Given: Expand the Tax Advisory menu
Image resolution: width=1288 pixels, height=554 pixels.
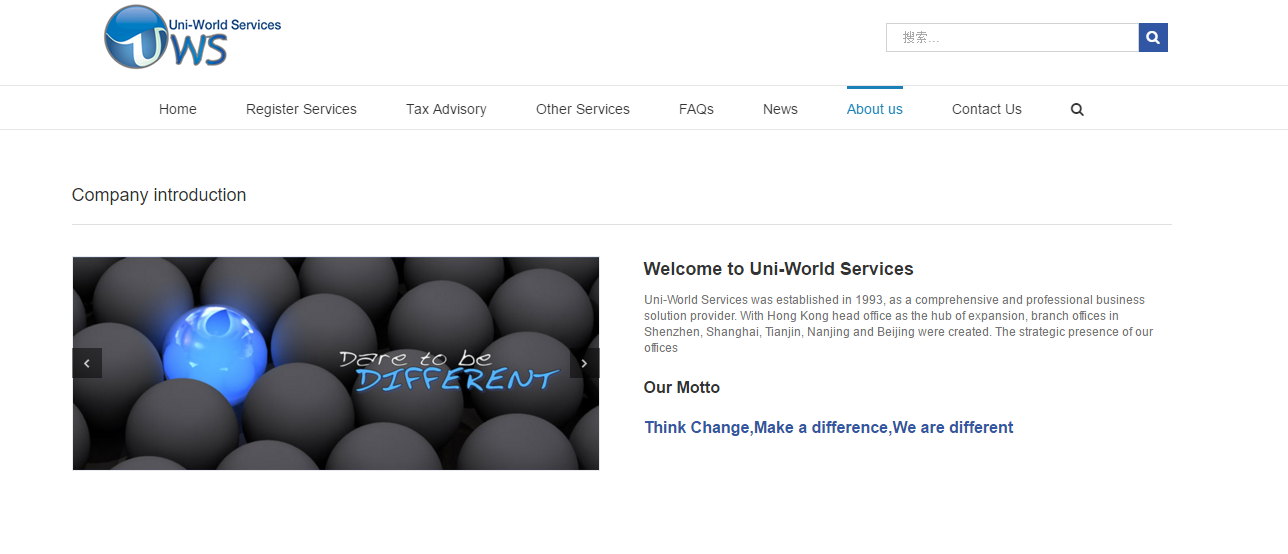Looking at the screenshot, I should 446,109.
